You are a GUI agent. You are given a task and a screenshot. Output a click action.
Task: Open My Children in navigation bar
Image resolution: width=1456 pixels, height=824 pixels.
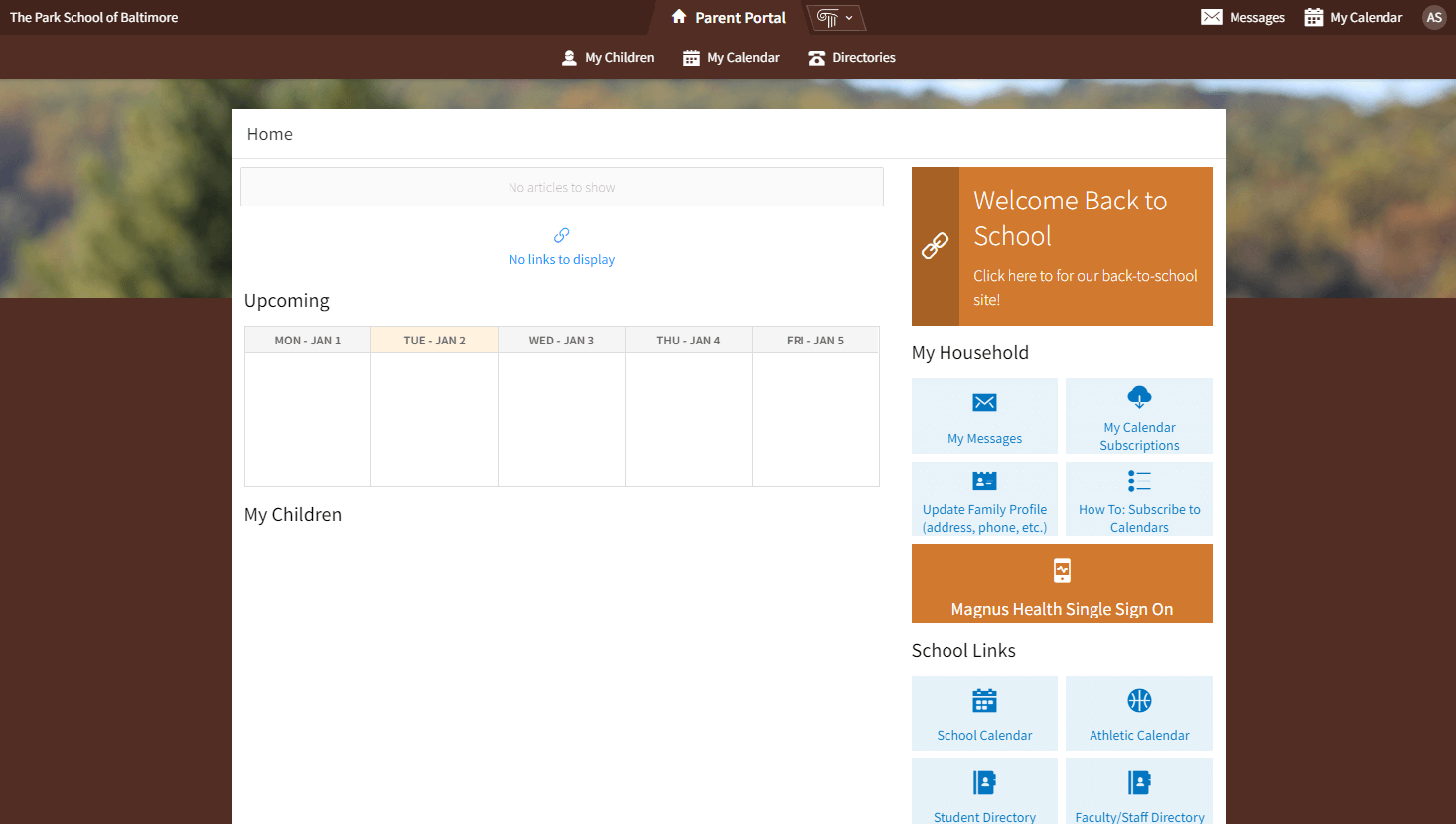pos(608,58)
